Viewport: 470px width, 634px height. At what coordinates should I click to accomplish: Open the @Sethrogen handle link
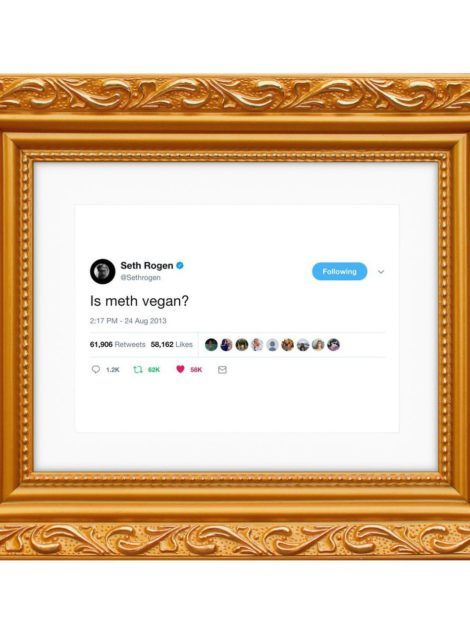140,277
